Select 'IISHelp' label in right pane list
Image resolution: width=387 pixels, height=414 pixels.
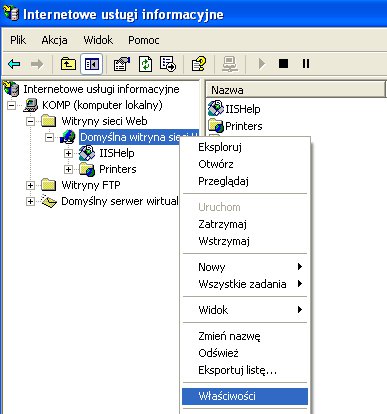[243, 109]
